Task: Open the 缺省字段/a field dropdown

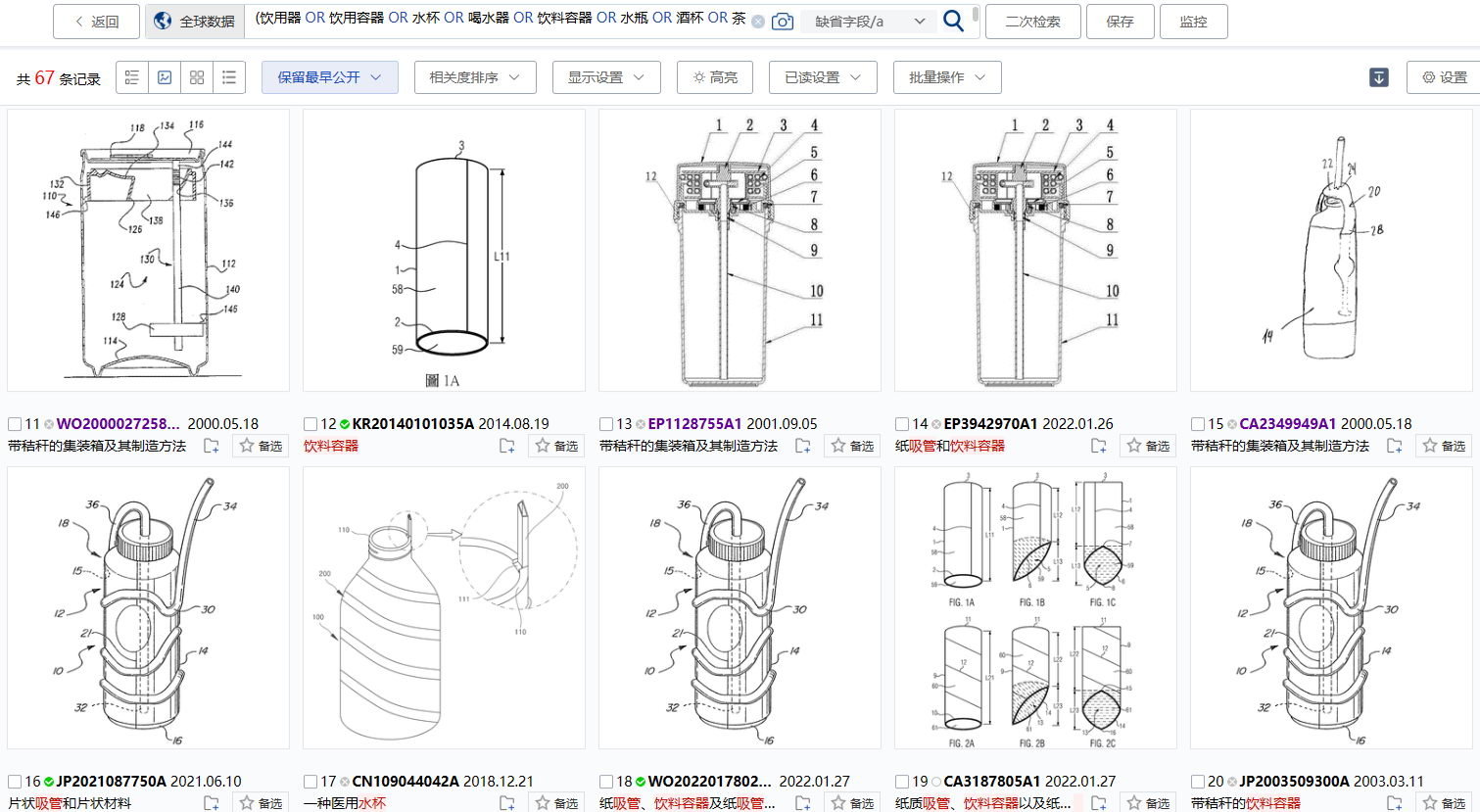Action: click(869, 21)
